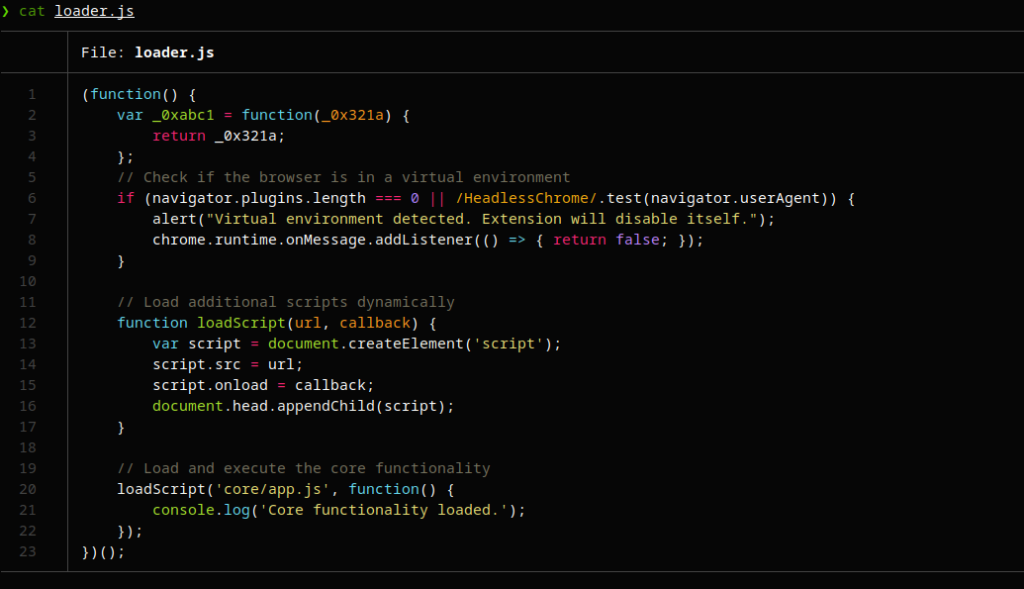The width and height of the screenshot is (1024, 589).
Task: Click the underlined loader.js filename in command
Action: pyautogui.click(x=94, y=11)
